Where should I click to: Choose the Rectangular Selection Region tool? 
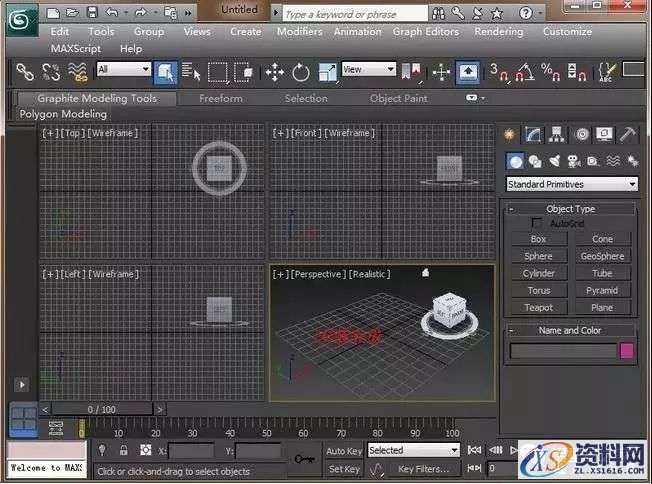coord(218,72)
